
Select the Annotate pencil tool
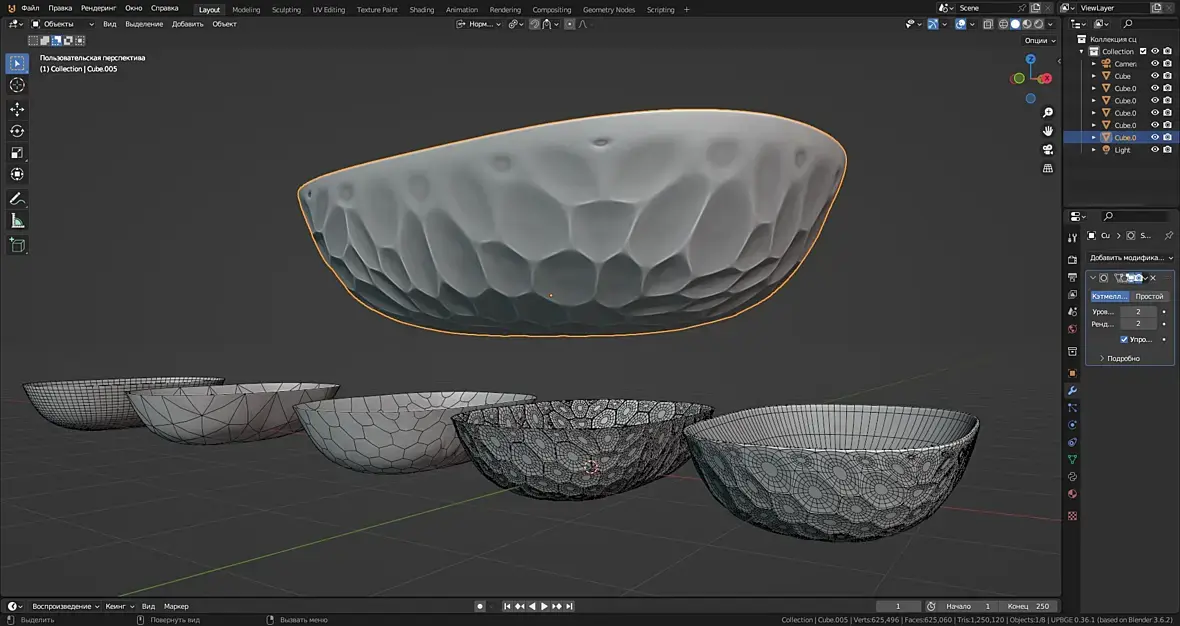click(17, 199)
